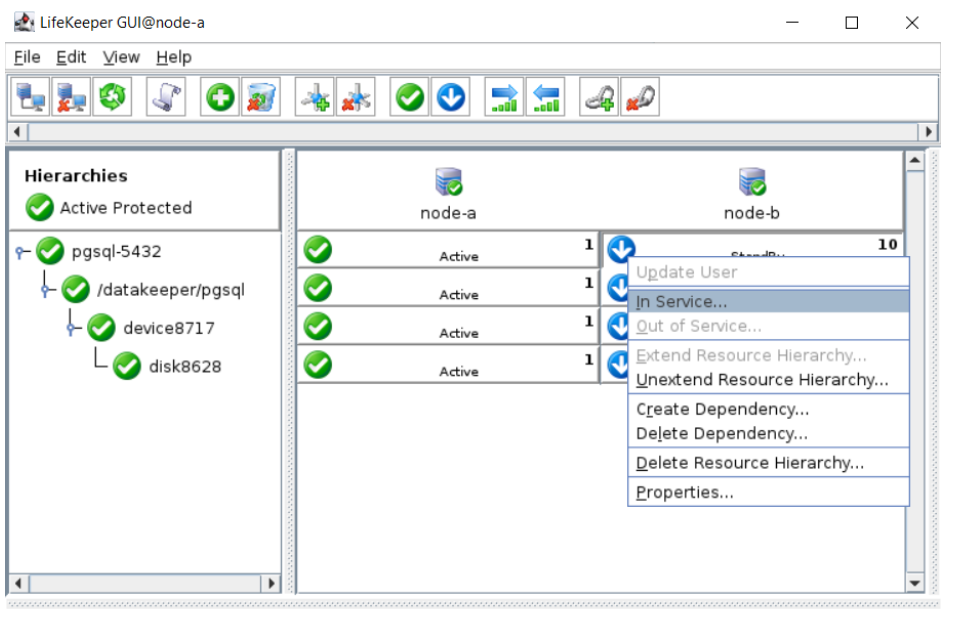Choose Properties... from context menu
Screen dimensions: 959x618
(x=768, y=492)
